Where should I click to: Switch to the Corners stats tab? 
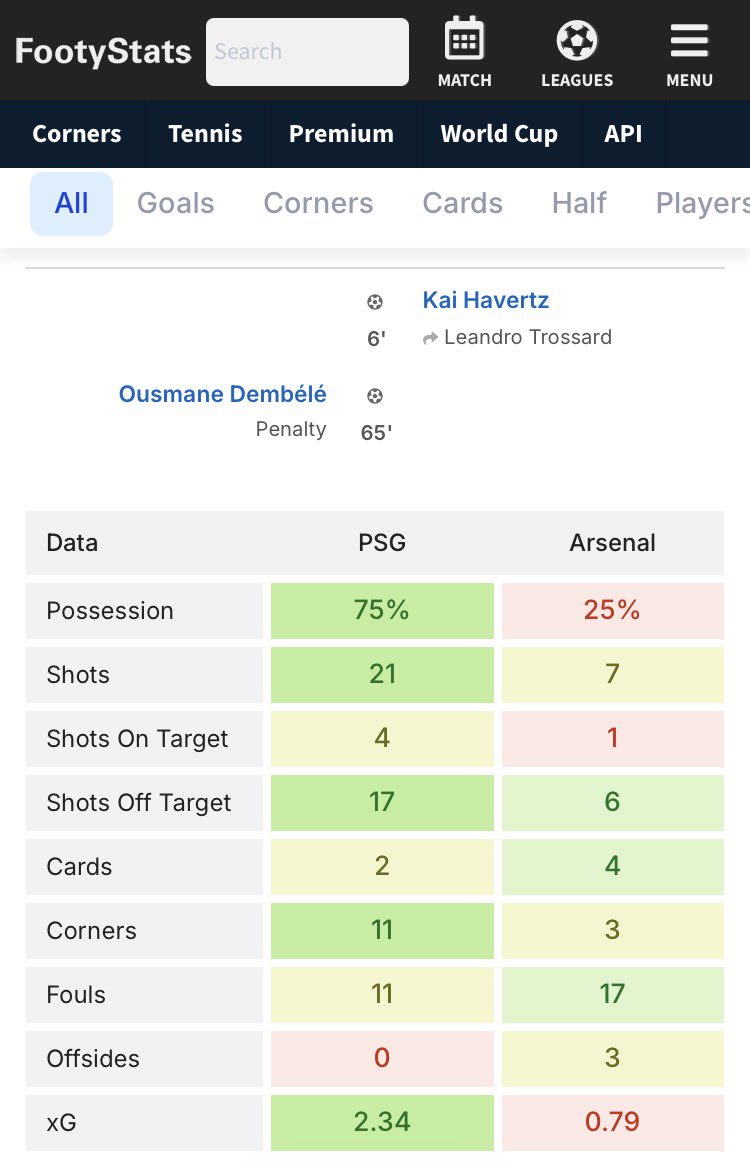[319, 203]
